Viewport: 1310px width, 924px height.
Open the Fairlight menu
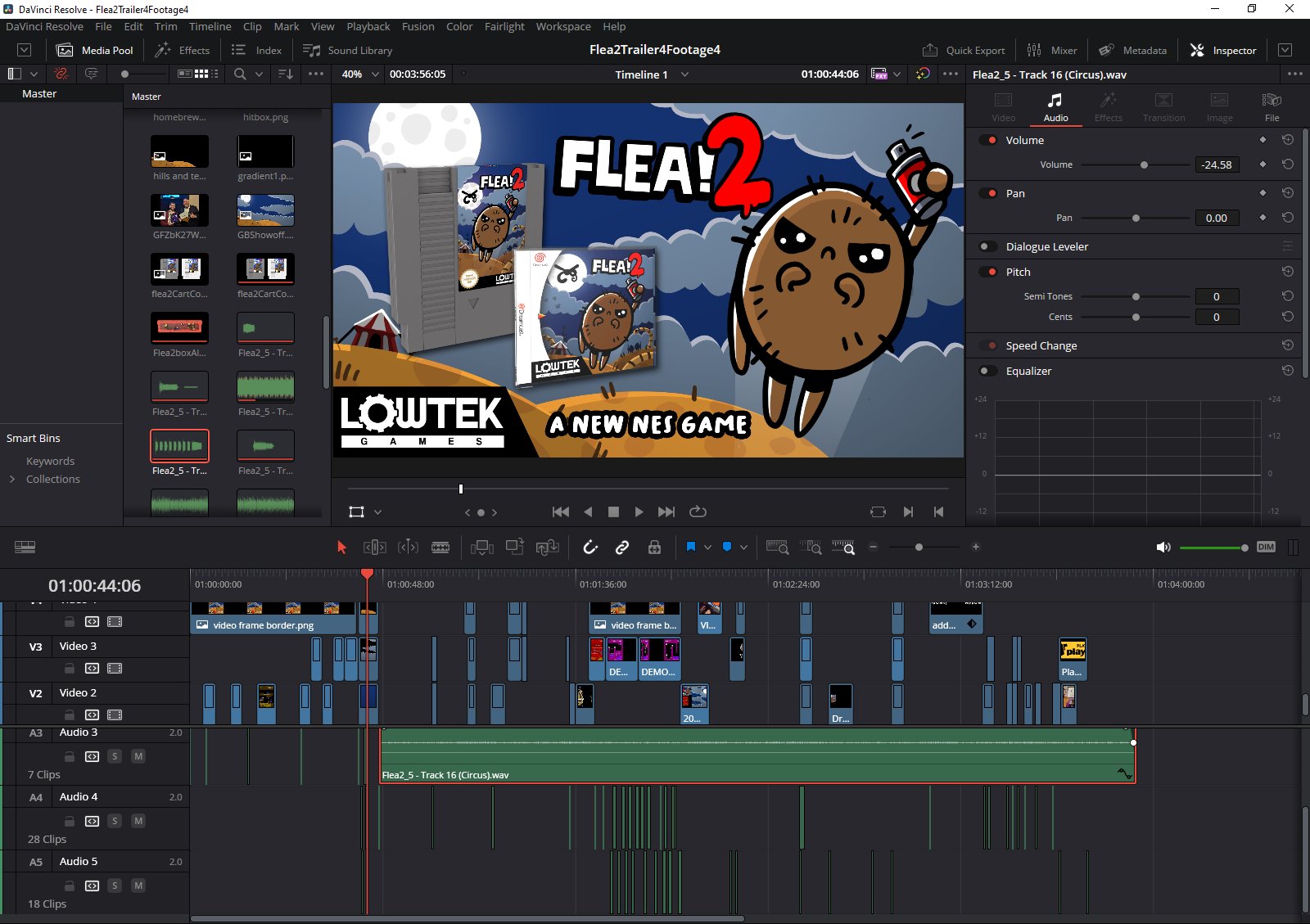pyautogui.click(x=504, y=26)
